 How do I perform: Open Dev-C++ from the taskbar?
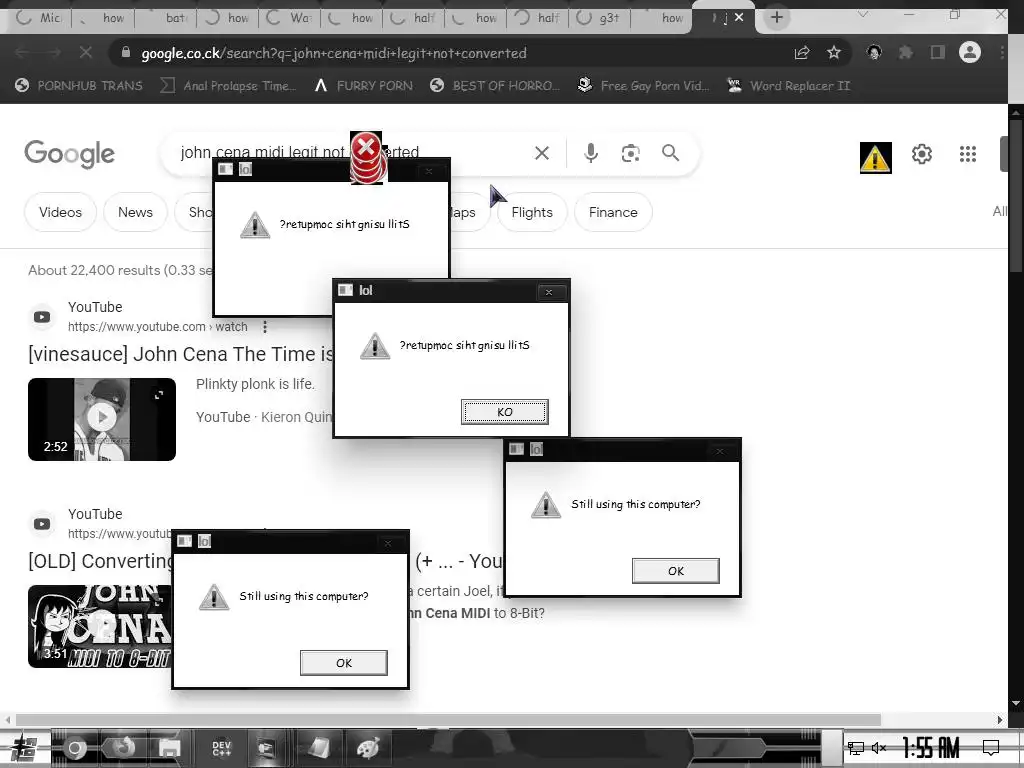click(221, 748)
